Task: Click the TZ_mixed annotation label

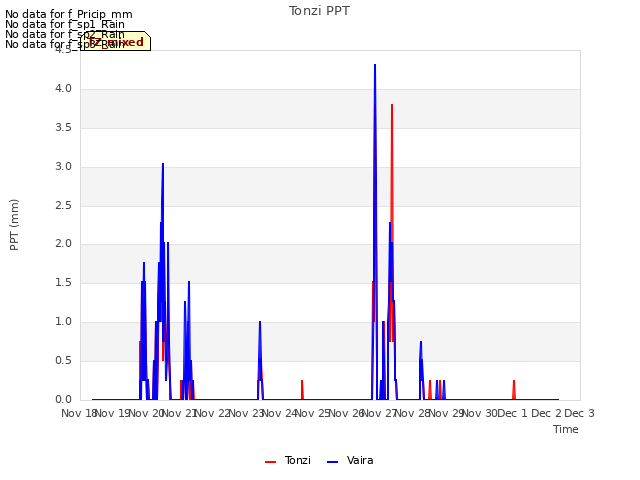Action: point(116,42)
